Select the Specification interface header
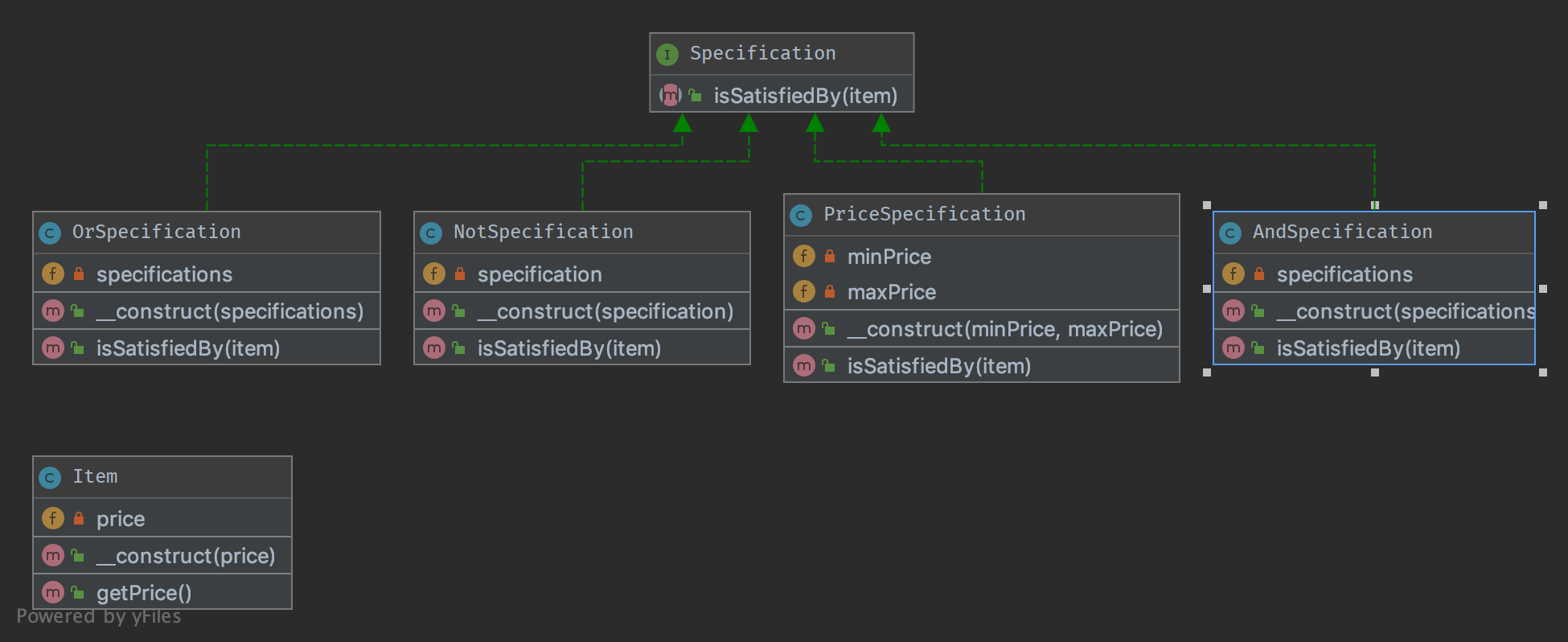The width and height of the screenshot is (1568, 642). [762, 54]
